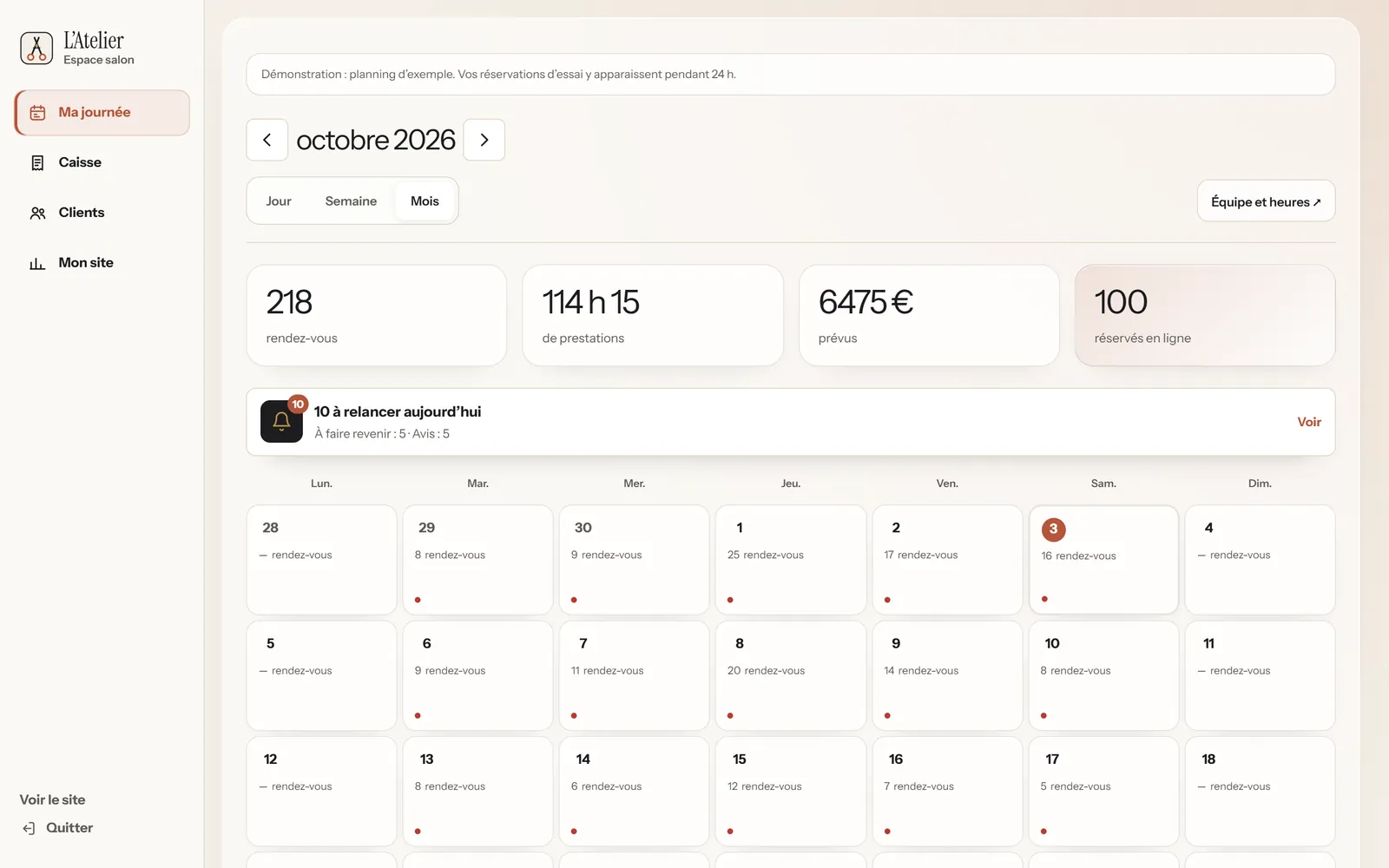Select day 8 with 20 rendez-vous

pyautogui.click(x=791, y=675)
